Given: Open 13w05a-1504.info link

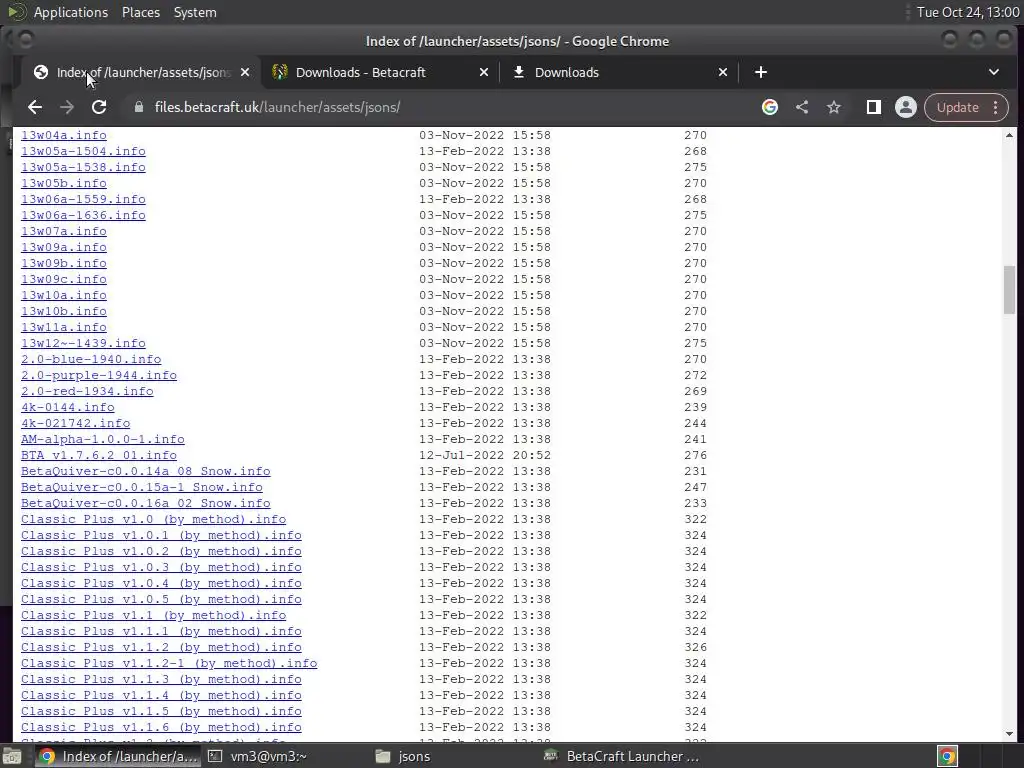Looking at the screenshot, I should (83, 152).
